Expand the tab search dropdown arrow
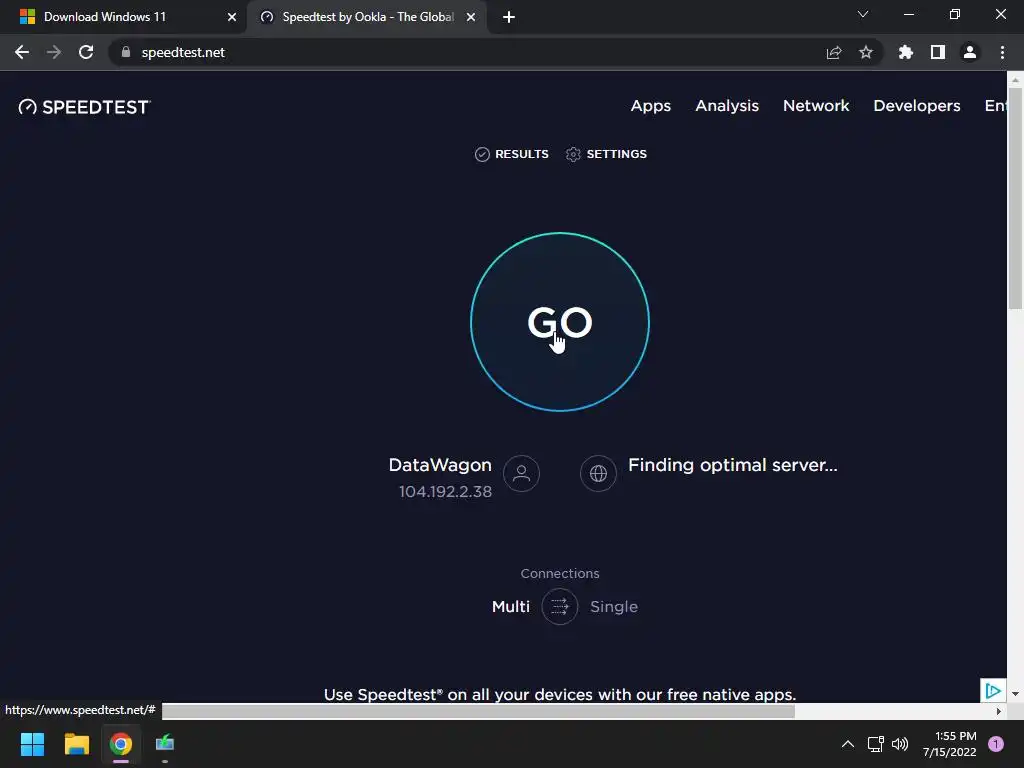This screenshot has width=1024, height=768. [x=863, y=14]
